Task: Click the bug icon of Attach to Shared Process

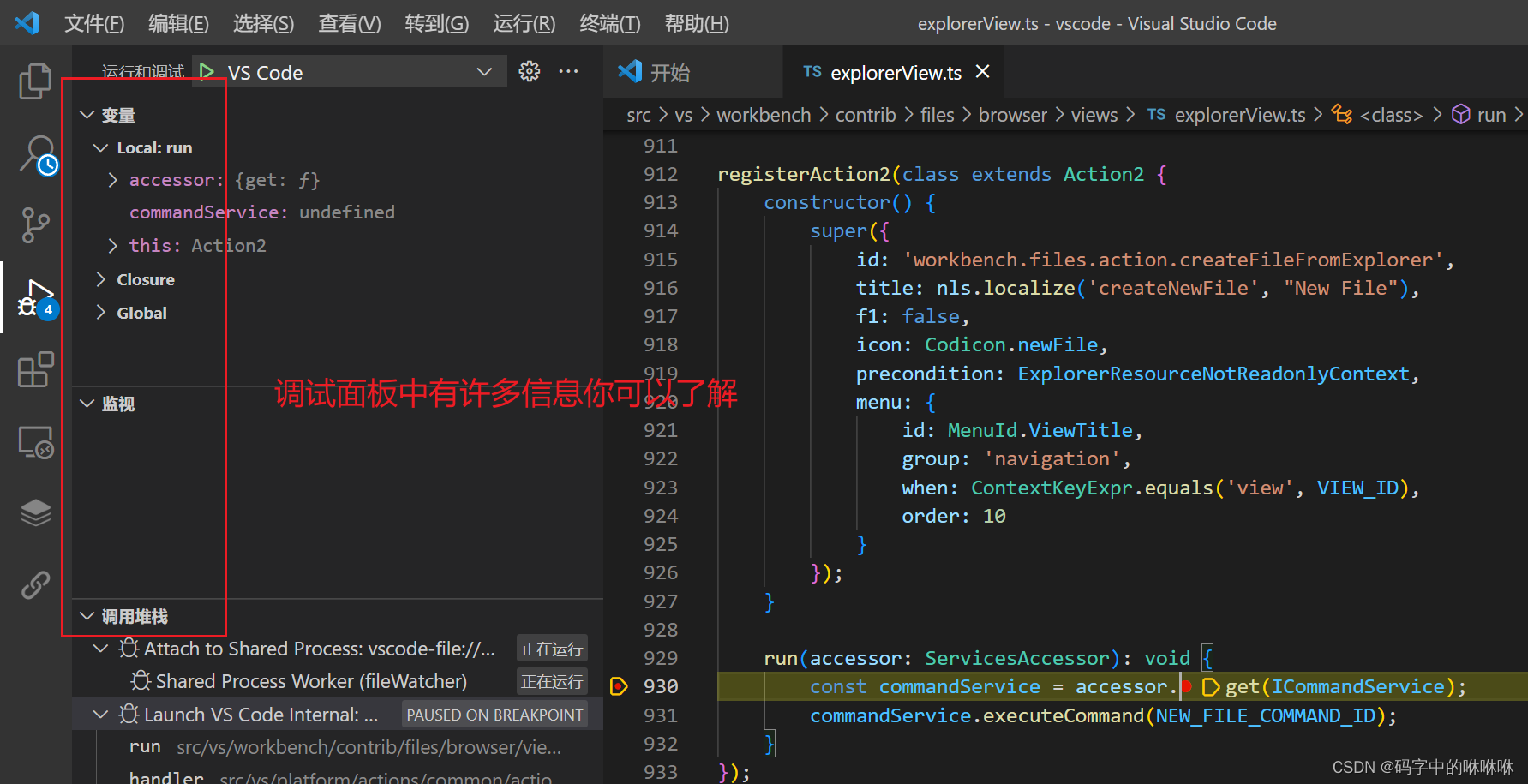Action: click(129, 648)
